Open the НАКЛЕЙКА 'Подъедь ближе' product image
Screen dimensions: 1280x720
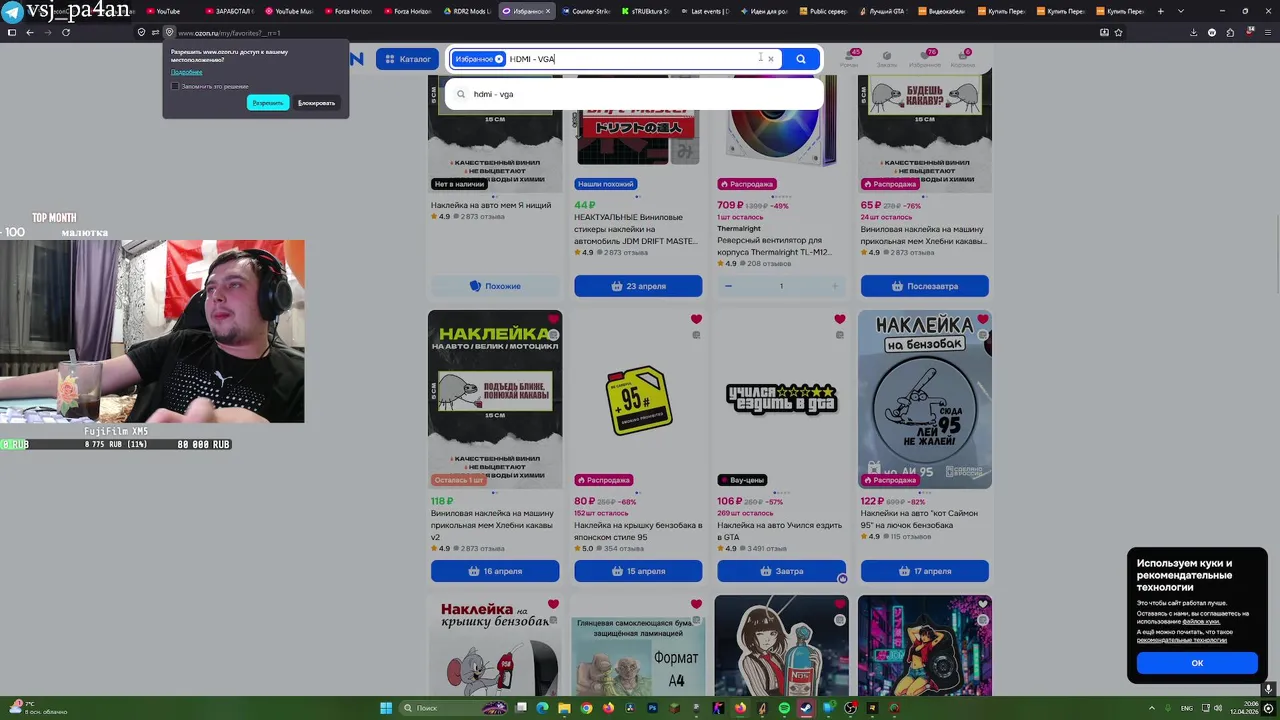pos(495,399)
